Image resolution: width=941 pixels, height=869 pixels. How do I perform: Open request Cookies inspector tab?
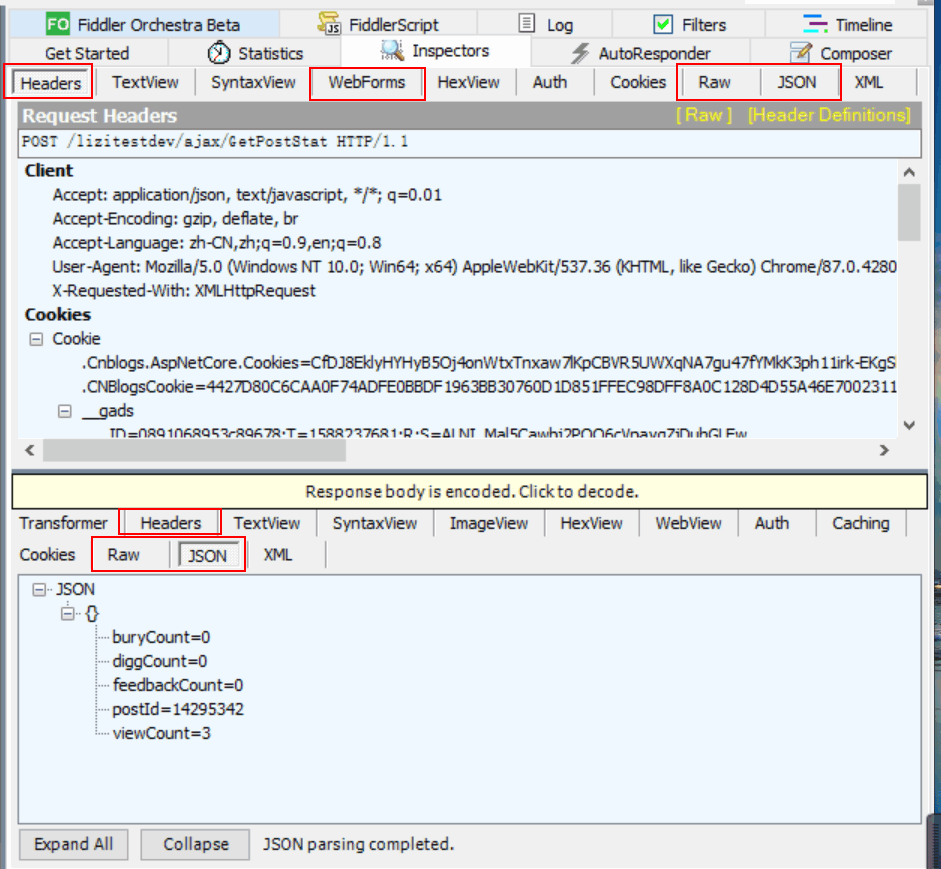pyautogui.click(x=638, y=82)
